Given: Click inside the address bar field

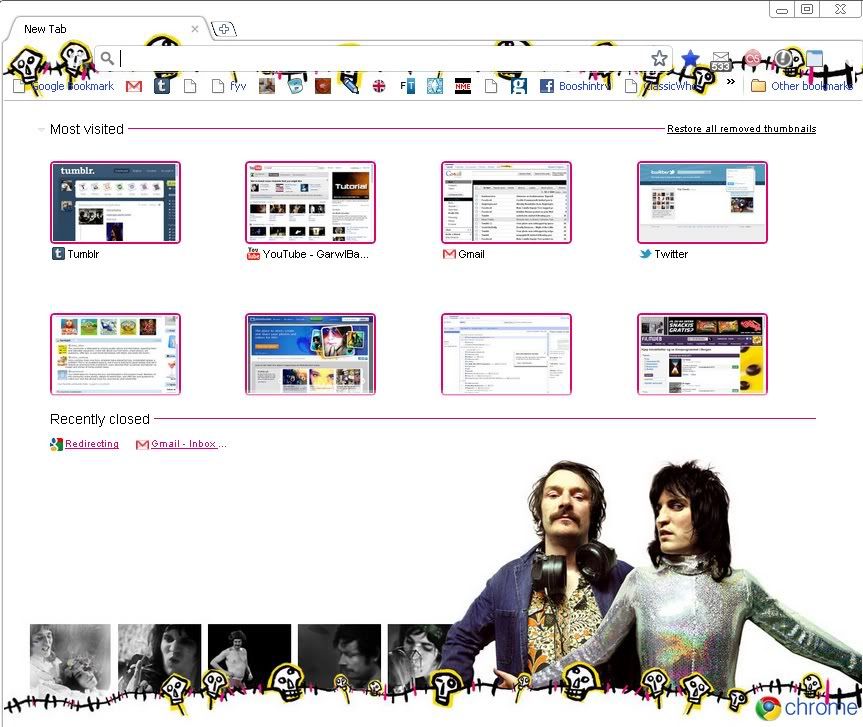Looking at the screenshot, I should [x=380, y=59].
